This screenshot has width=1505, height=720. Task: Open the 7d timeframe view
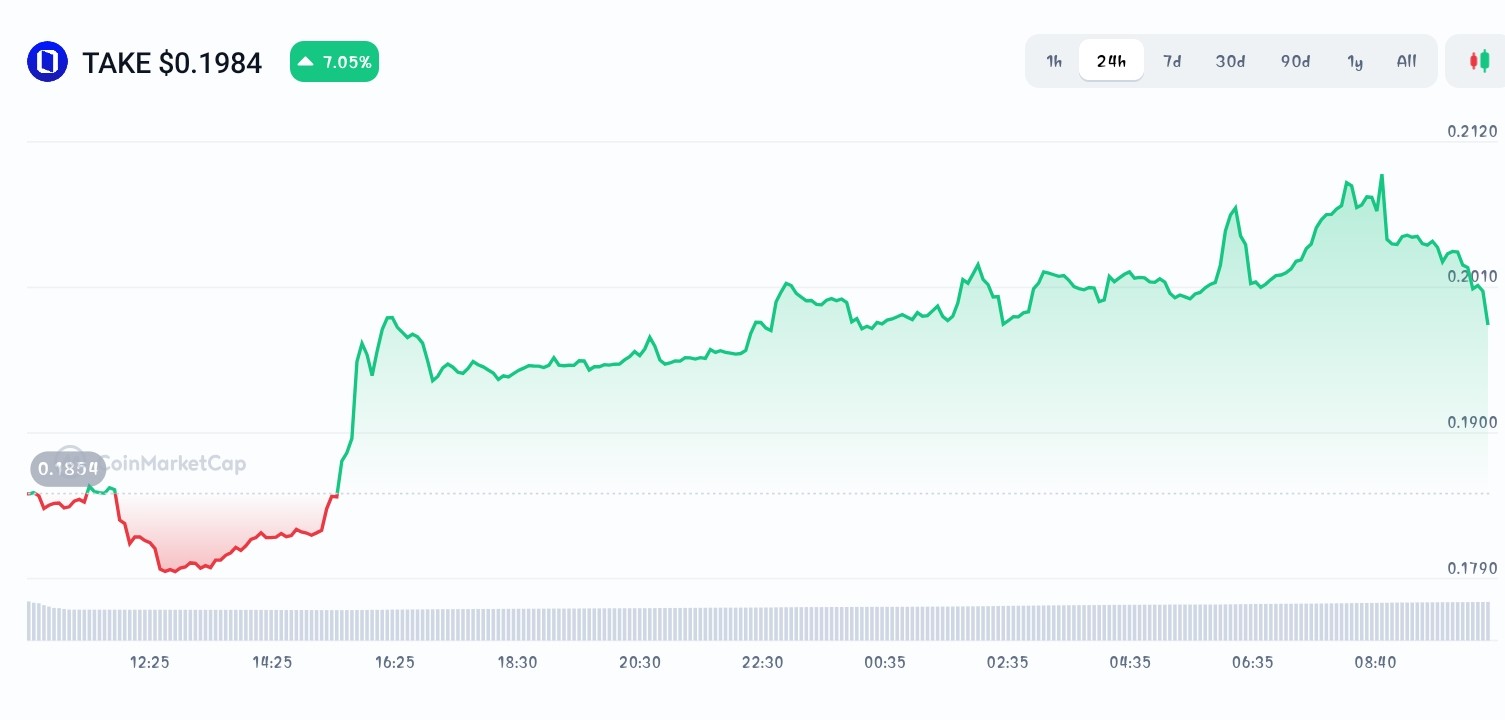1172,61
